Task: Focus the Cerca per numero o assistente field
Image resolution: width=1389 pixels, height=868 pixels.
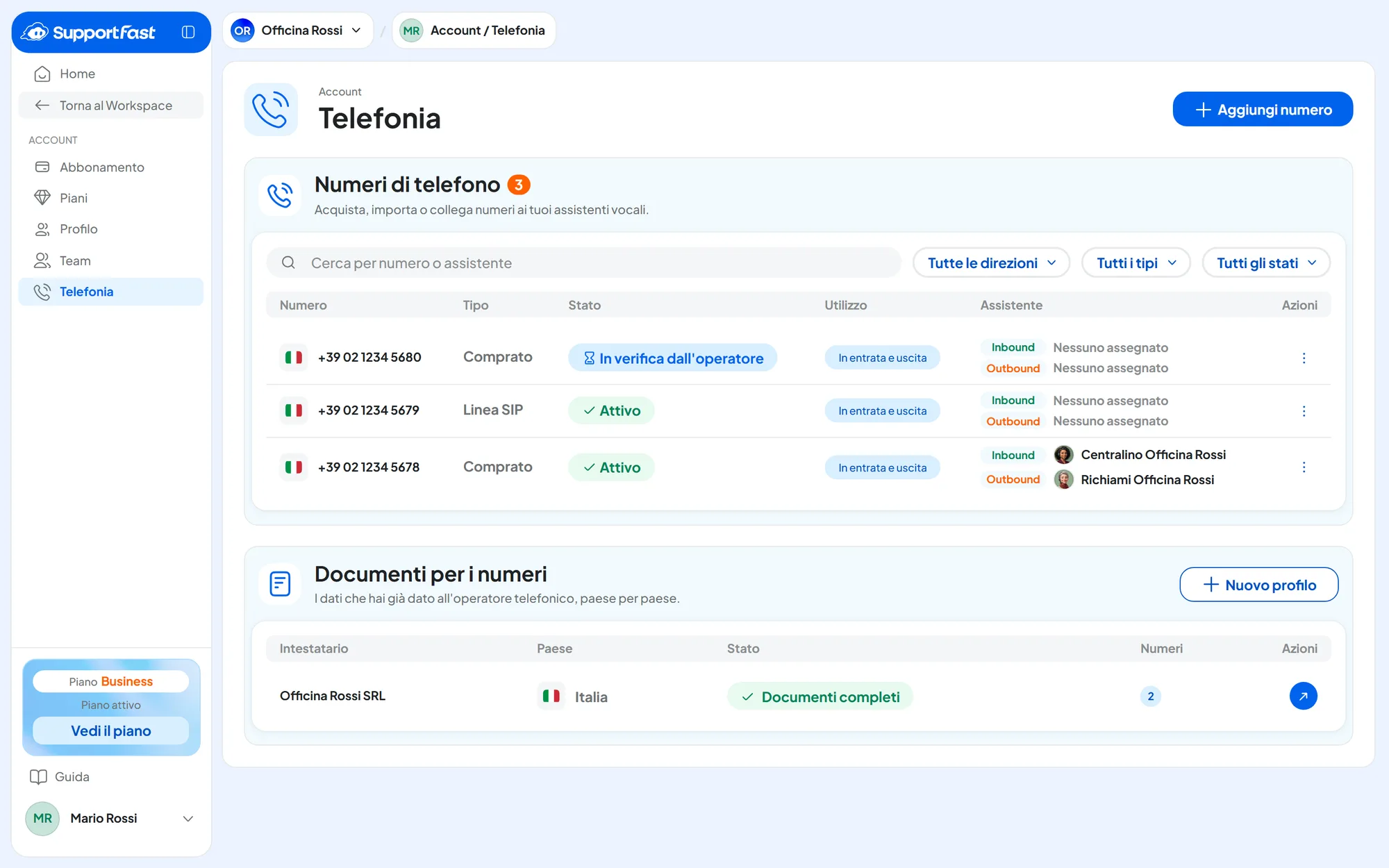Action: click(584, 262)
